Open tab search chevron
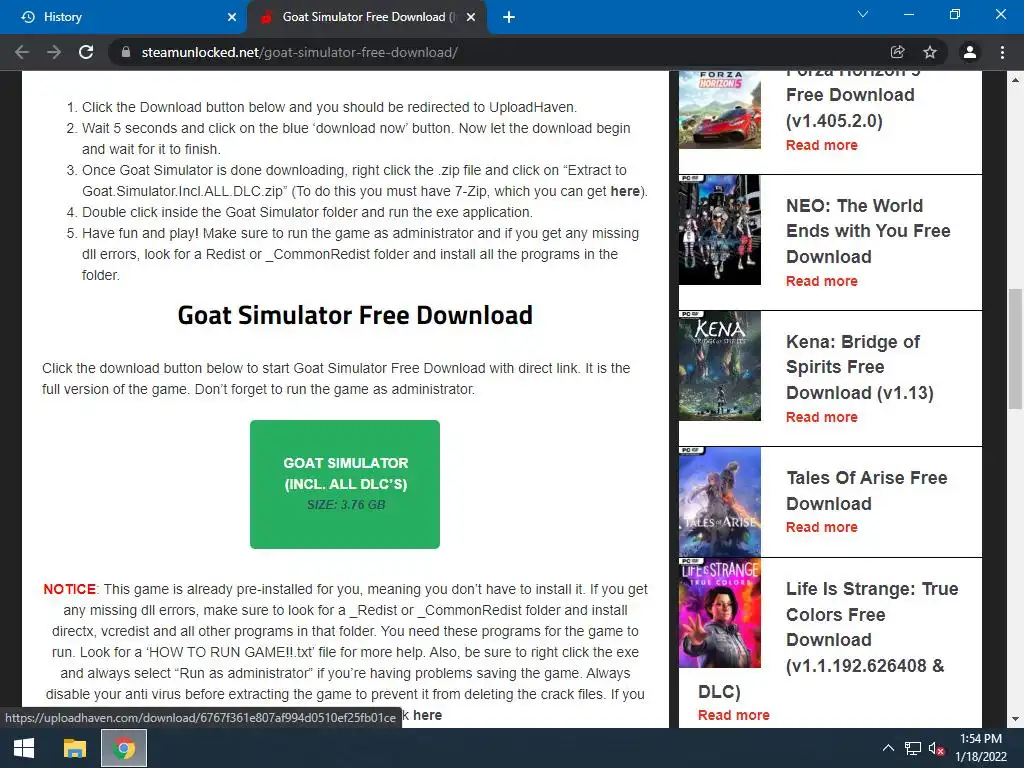This screenshot has width=1024, height=768. pyautogui.click(x=863, y=14)
